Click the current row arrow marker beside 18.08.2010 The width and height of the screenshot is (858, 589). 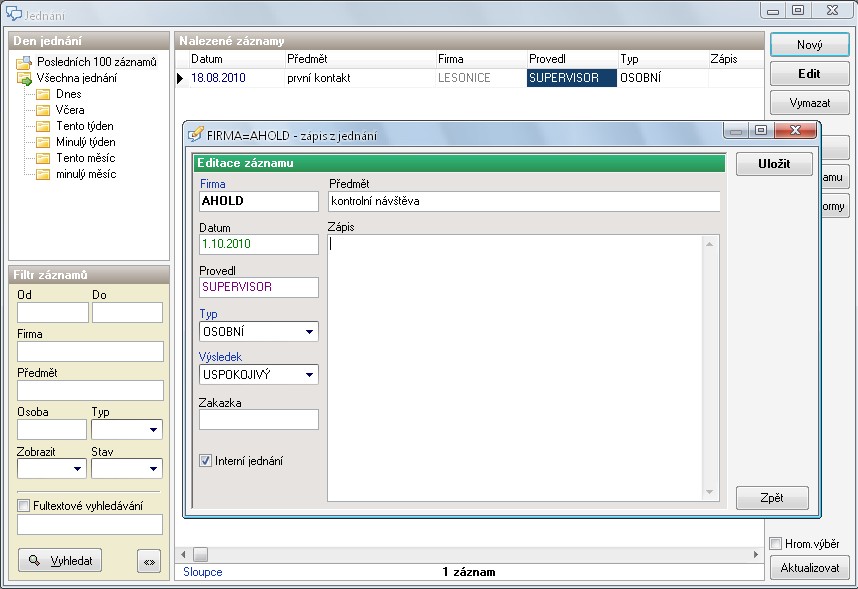[180, 78]
